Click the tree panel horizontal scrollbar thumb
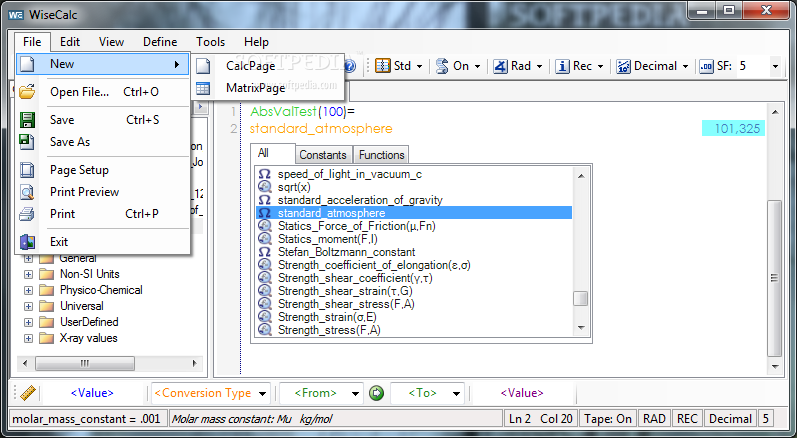Image resolution: width=797 pixels, height=438 pixels. coord(85,363)
